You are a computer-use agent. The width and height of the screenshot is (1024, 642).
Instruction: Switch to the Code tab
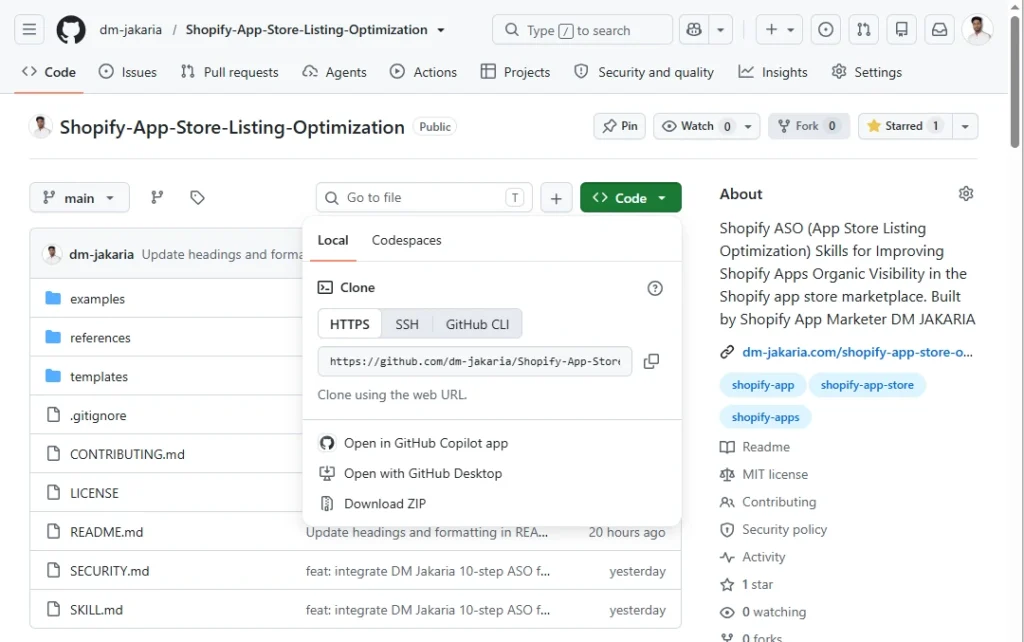(x=49, y=72)
